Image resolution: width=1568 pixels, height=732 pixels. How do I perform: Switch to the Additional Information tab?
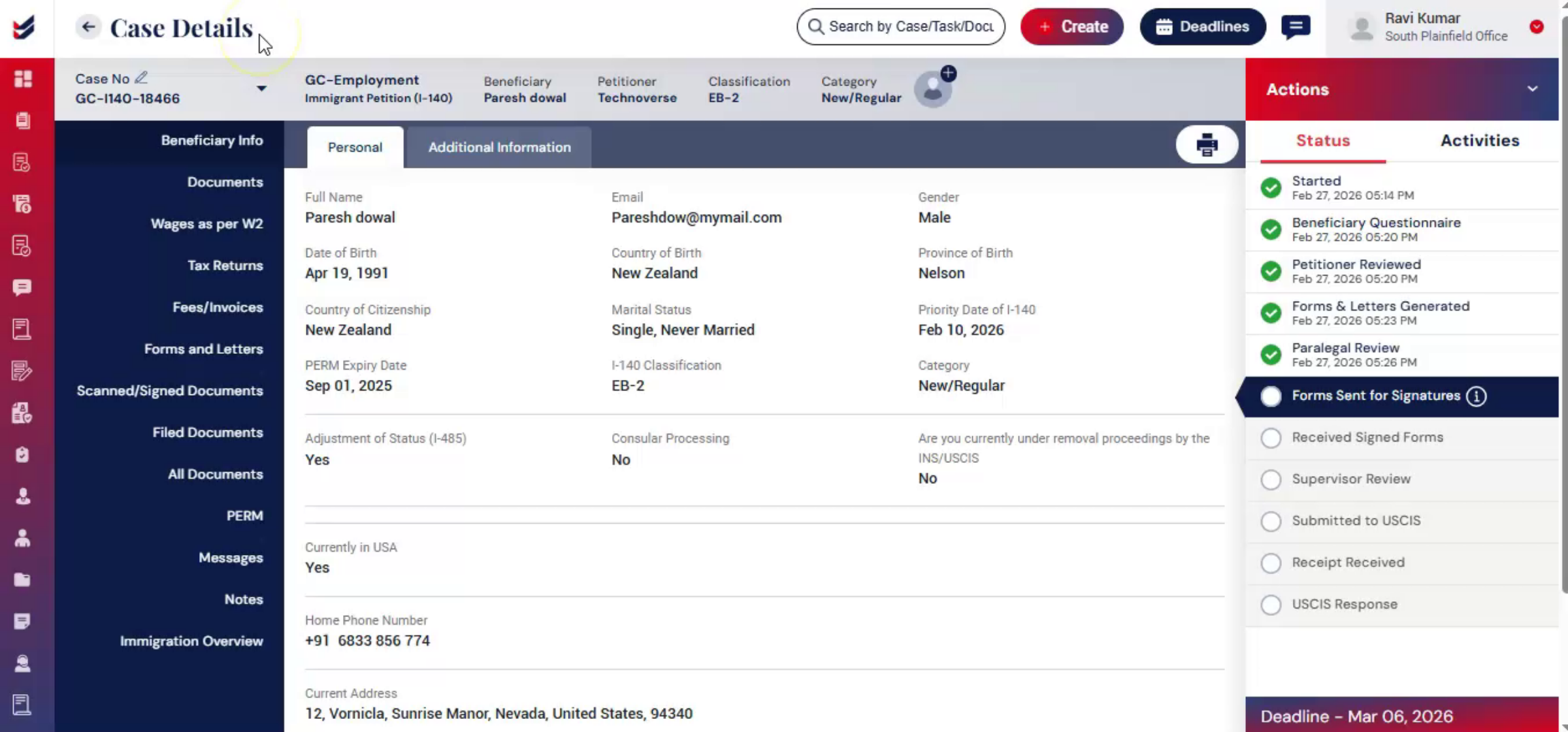point(499,147)
